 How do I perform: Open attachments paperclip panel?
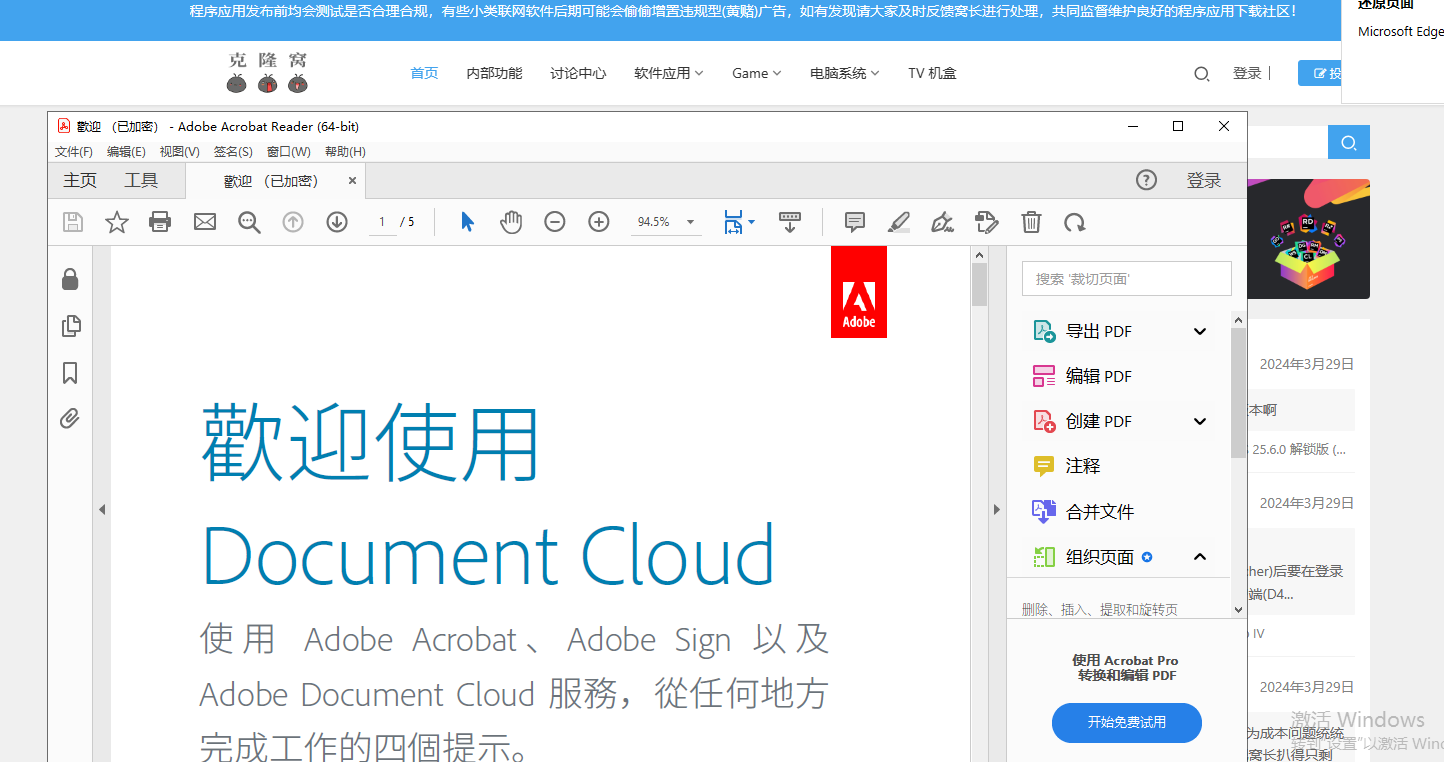[x=70, y=418]
